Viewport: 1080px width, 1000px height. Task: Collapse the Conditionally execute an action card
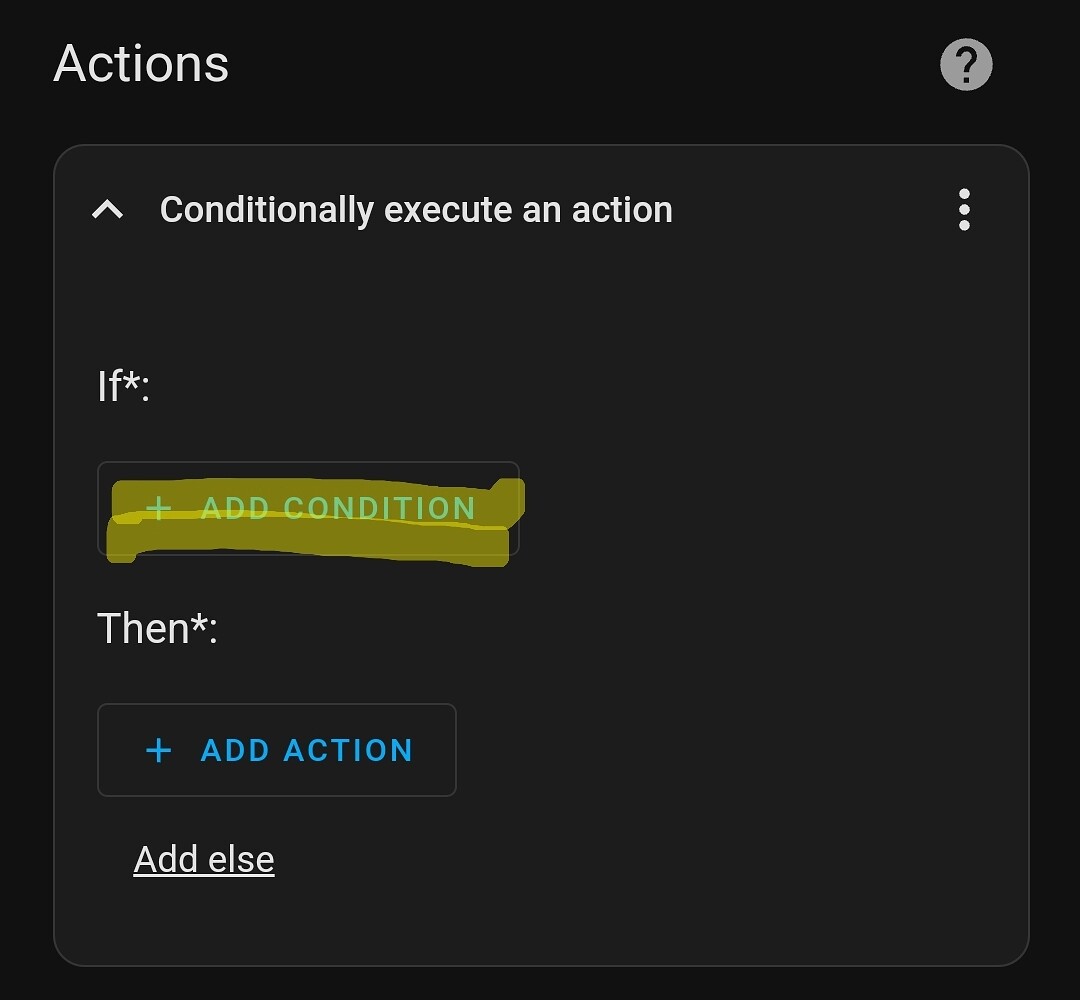click(x=107, y=209)
